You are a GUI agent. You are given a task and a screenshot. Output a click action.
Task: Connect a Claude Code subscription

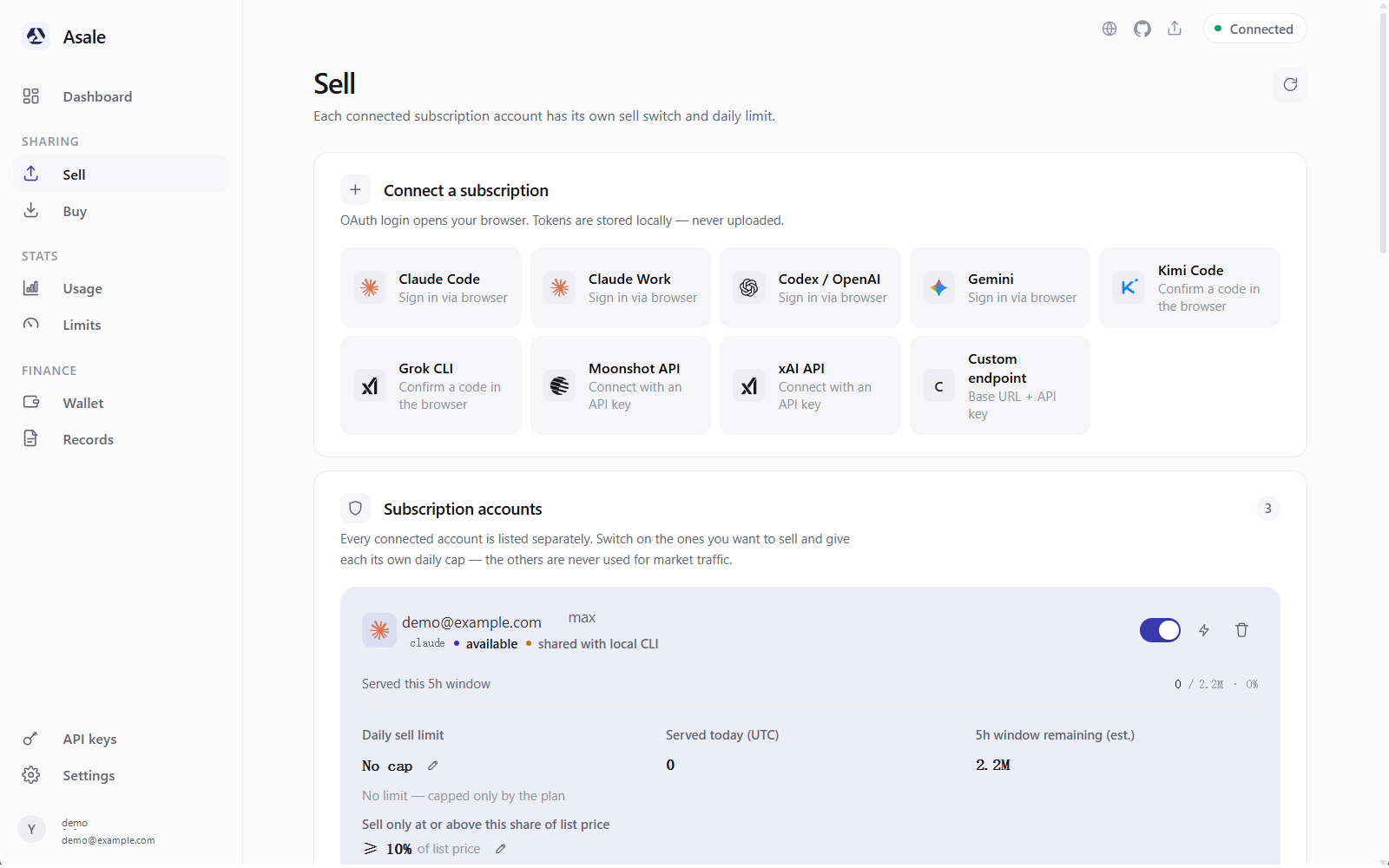click(431, 287)
